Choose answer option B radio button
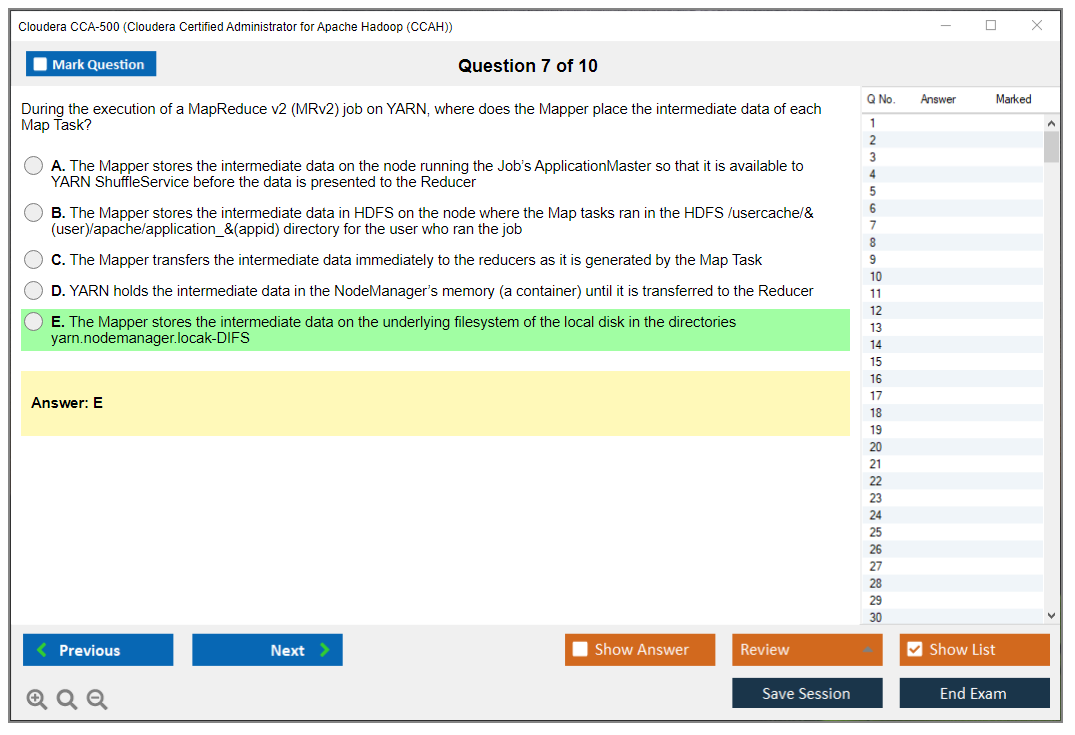 (x=34, y=213)
